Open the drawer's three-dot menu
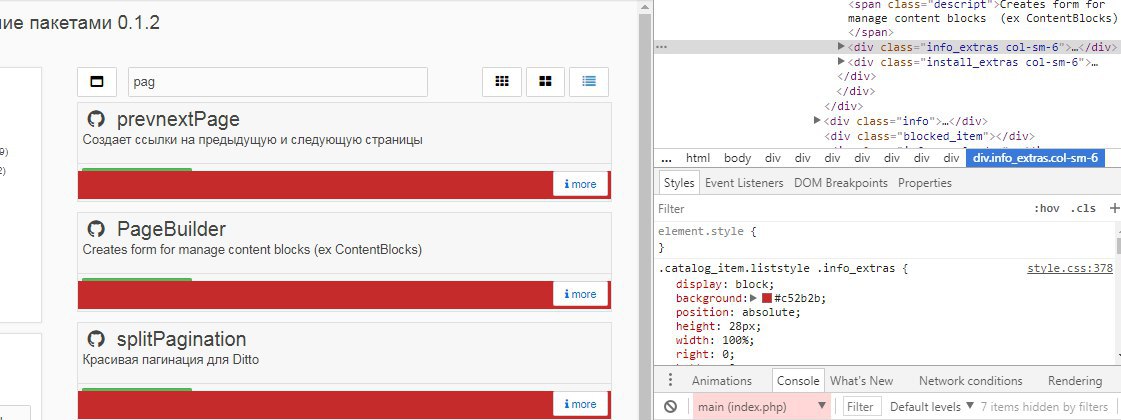 coord(670,380)
